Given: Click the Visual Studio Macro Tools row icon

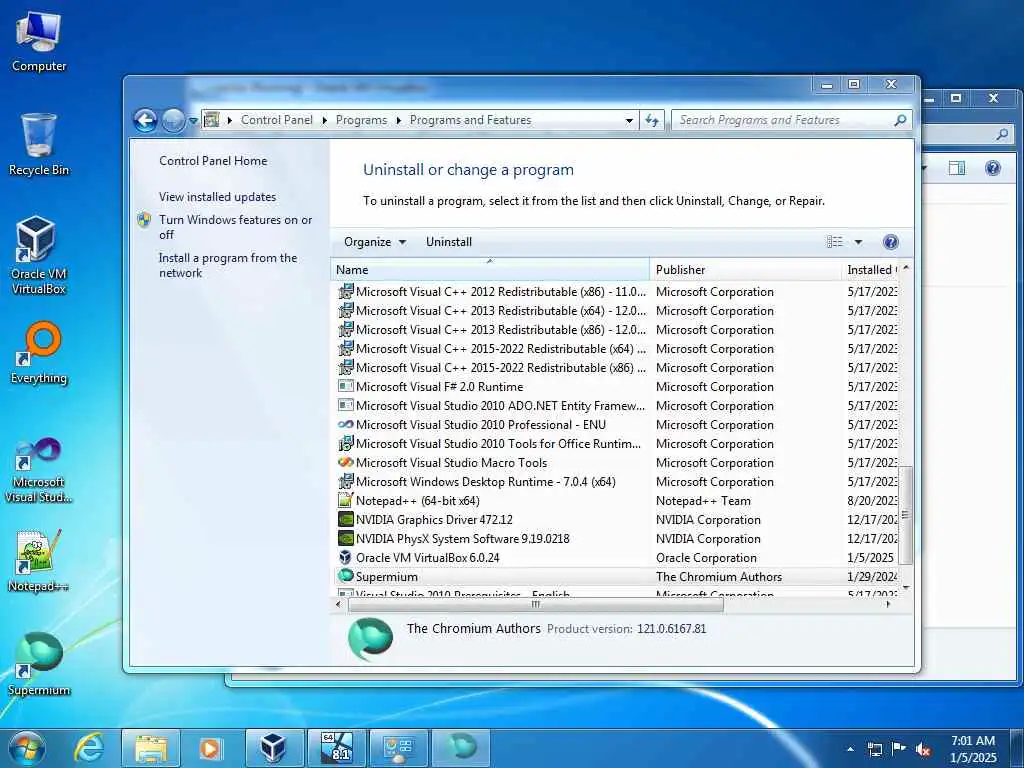Looking at the screenshot, I should point(345,462).
